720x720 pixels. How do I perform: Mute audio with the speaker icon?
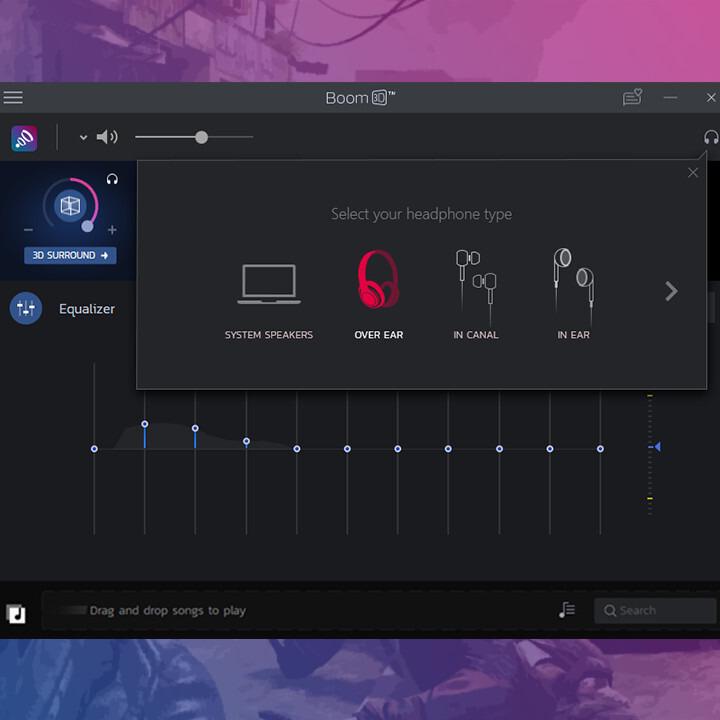click(x=107, y=137)
